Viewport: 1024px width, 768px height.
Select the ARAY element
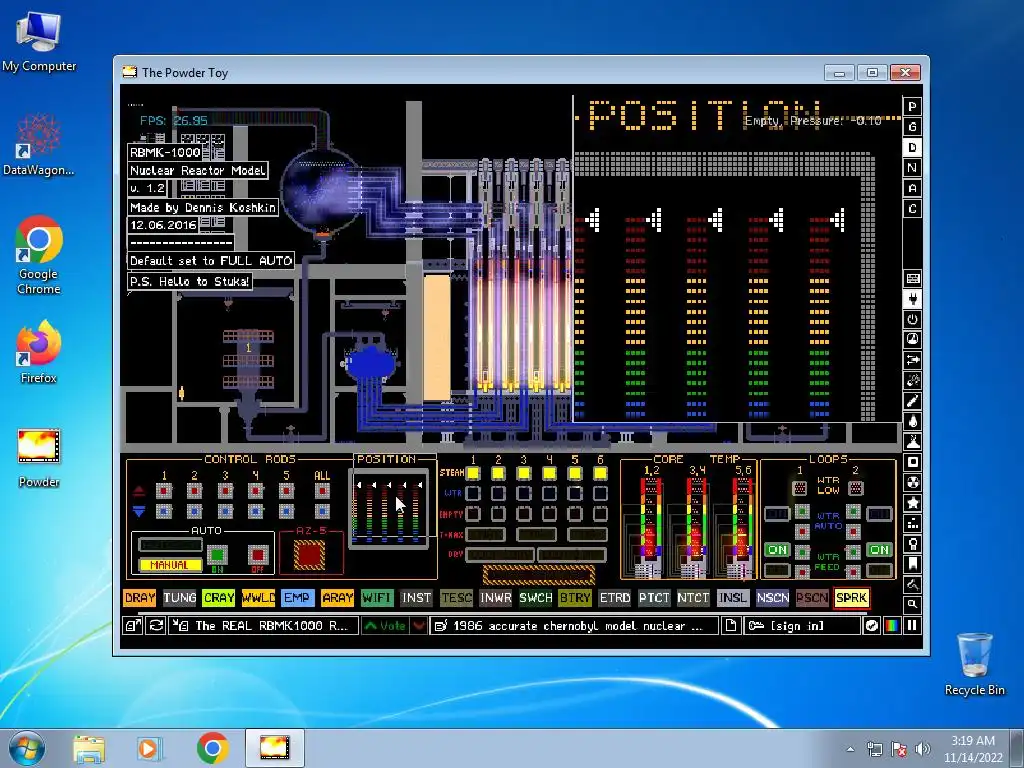click(338, 598)
